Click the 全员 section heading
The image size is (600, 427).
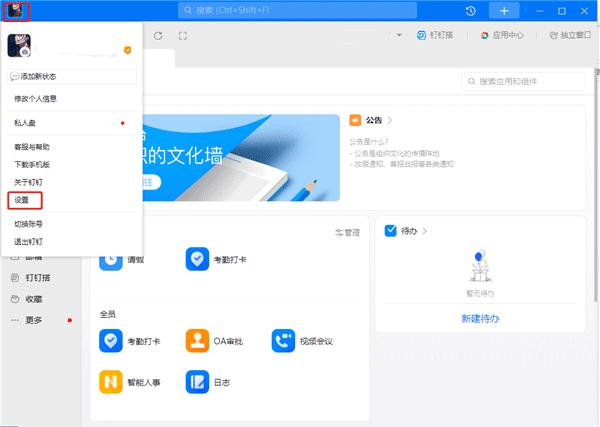[x=108, y=315]
